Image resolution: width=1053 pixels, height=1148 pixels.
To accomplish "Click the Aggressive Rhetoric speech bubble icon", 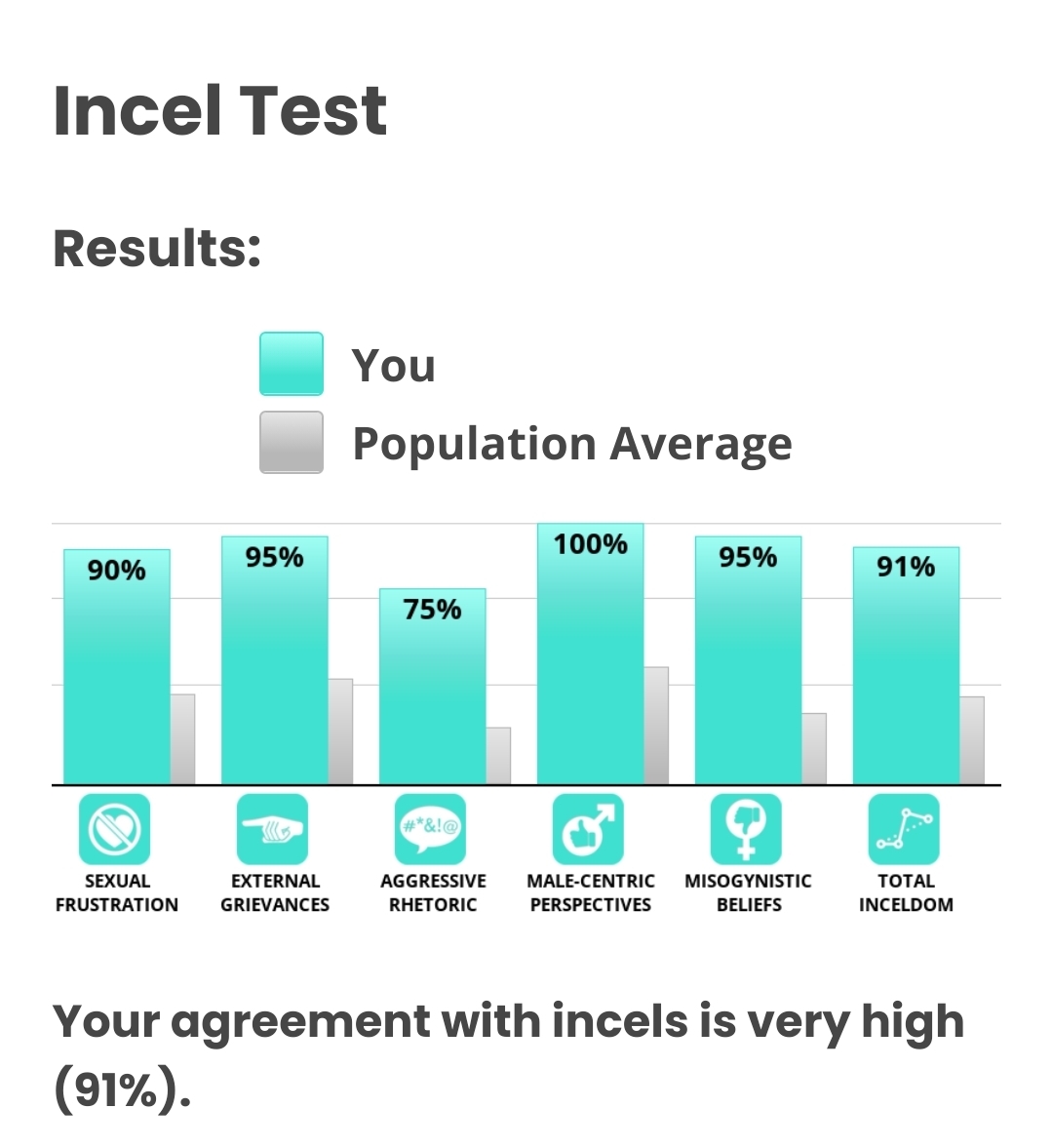I will [430, 829].
